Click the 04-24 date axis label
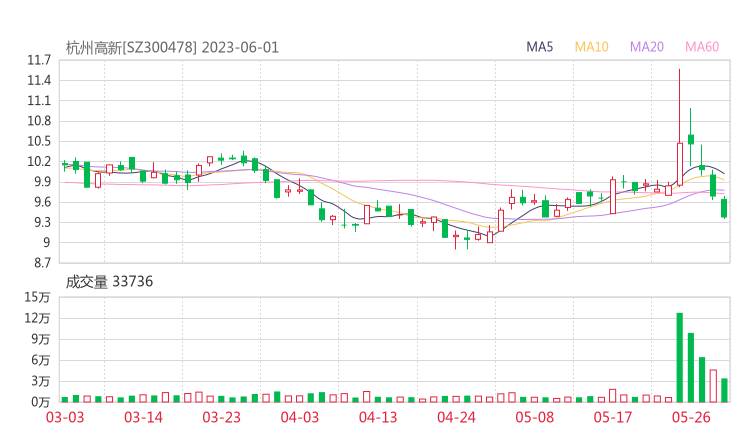 click(456, 417)
